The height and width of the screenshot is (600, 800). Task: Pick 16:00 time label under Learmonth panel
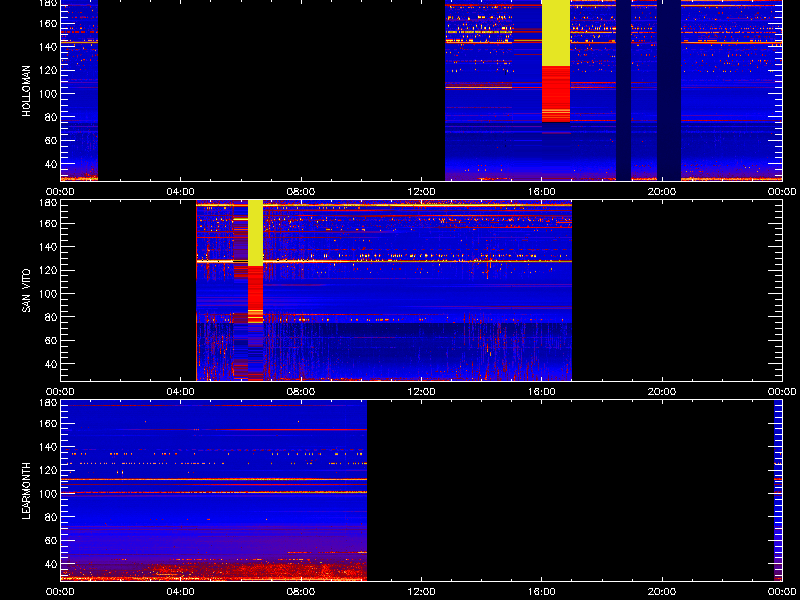click(x=542, y=592)
